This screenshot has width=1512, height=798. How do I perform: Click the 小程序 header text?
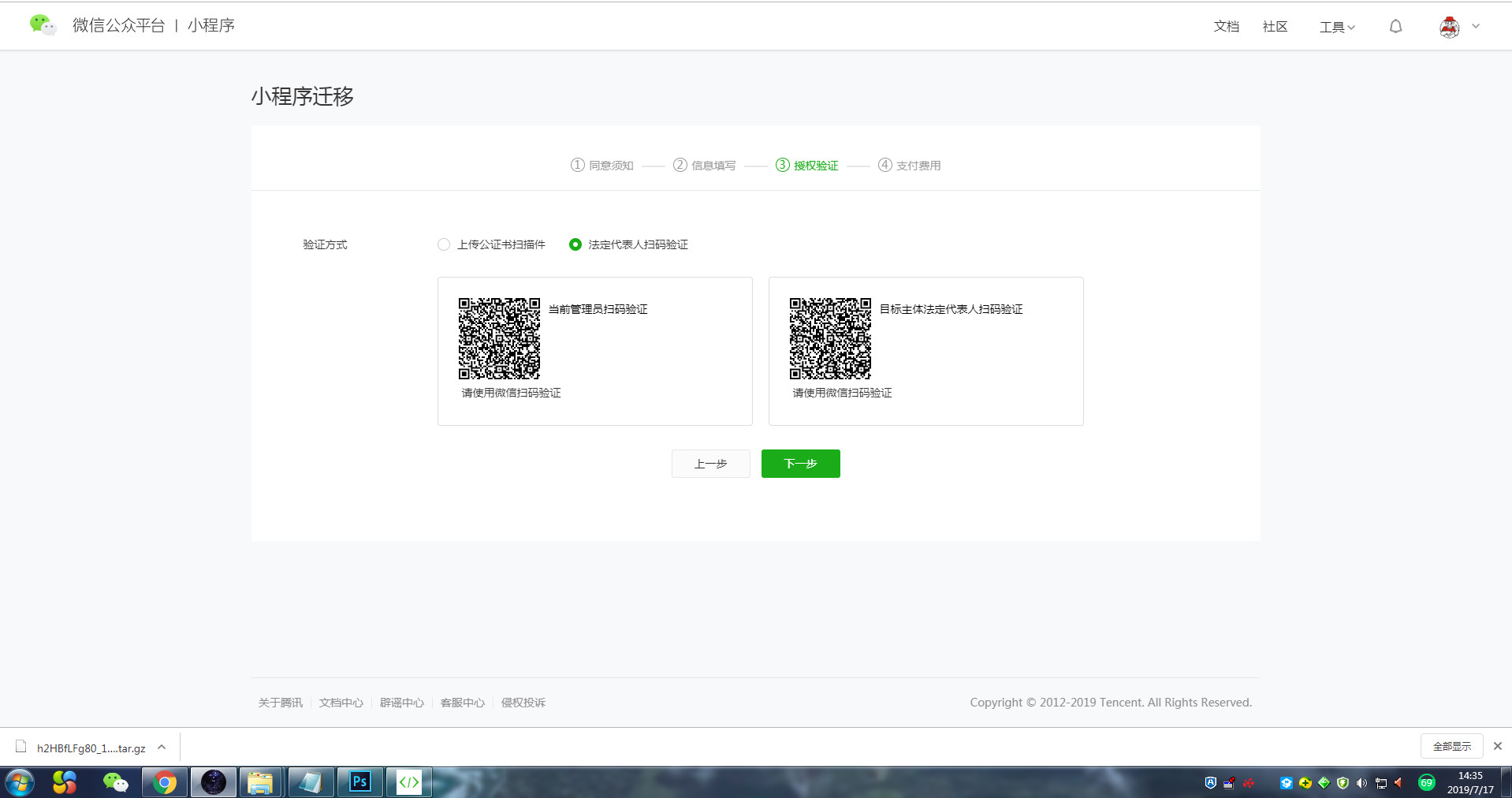pos(211,25)
